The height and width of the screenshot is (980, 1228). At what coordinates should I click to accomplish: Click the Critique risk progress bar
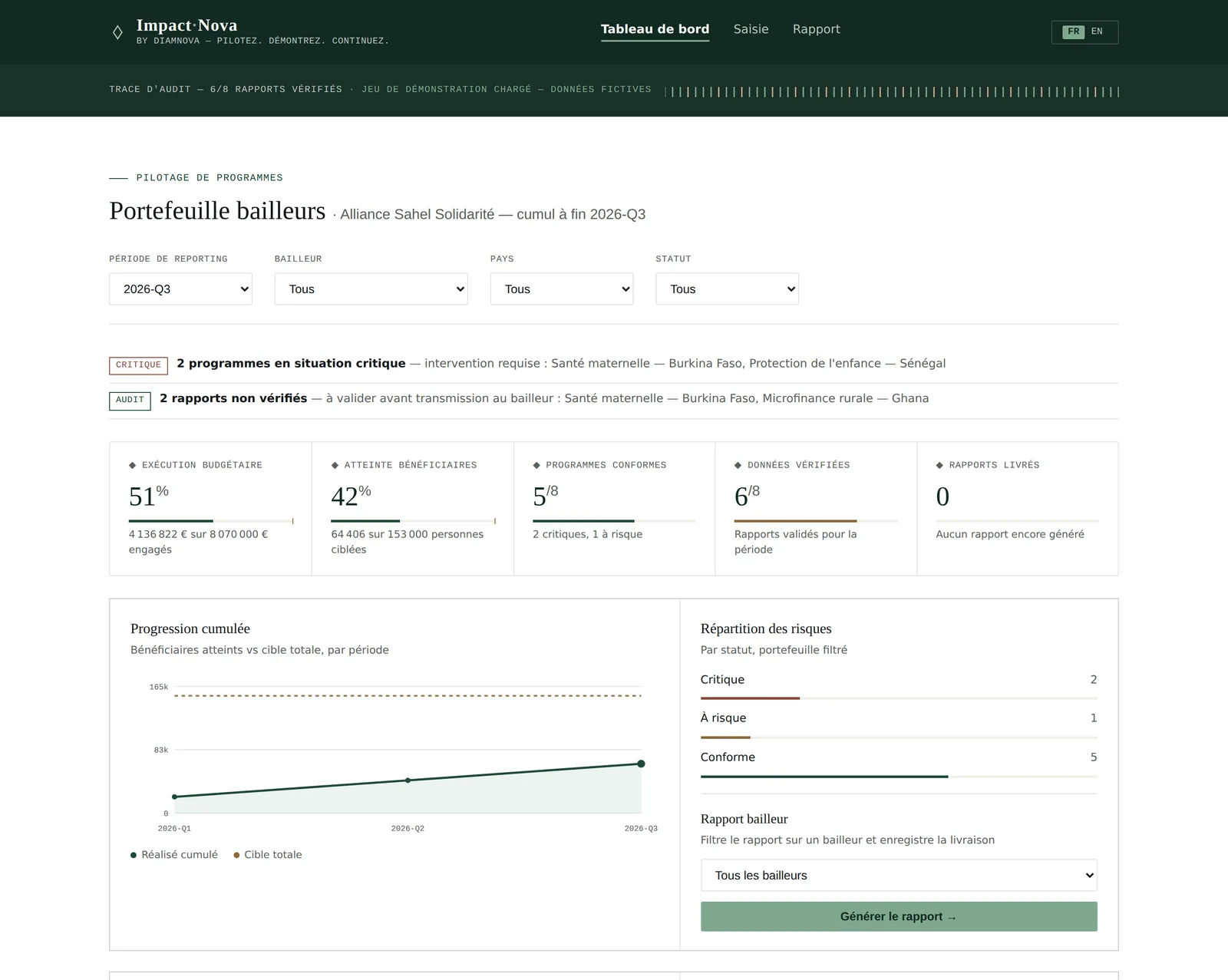899,698
